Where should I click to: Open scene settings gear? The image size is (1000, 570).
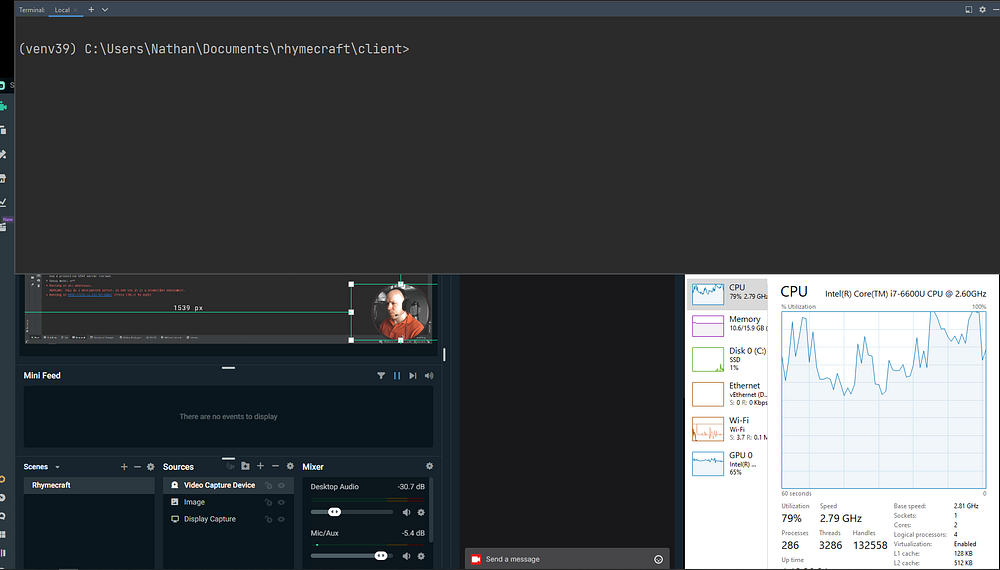click(x=151, y=467)
